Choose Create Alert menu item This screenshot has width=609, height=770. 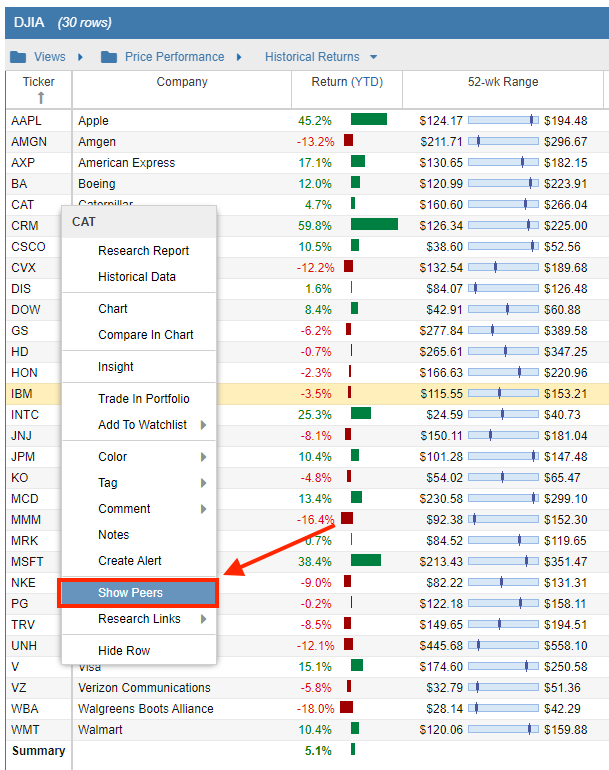tap(139, 560)
